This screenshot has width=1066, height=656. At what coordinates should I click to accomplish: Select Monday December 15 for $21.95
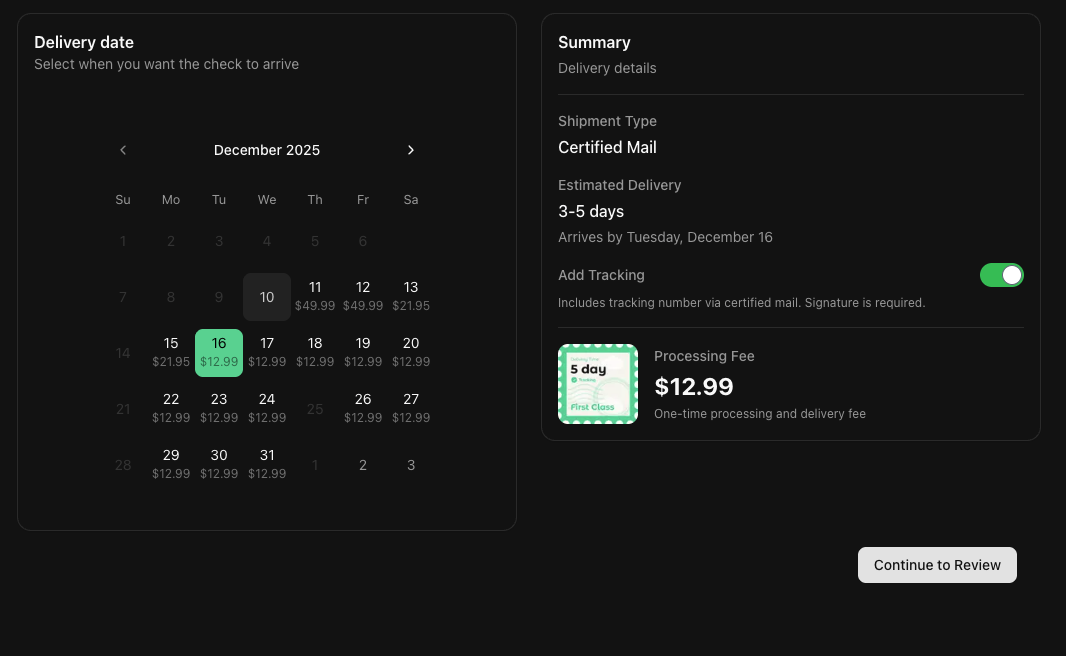(171, 352)
